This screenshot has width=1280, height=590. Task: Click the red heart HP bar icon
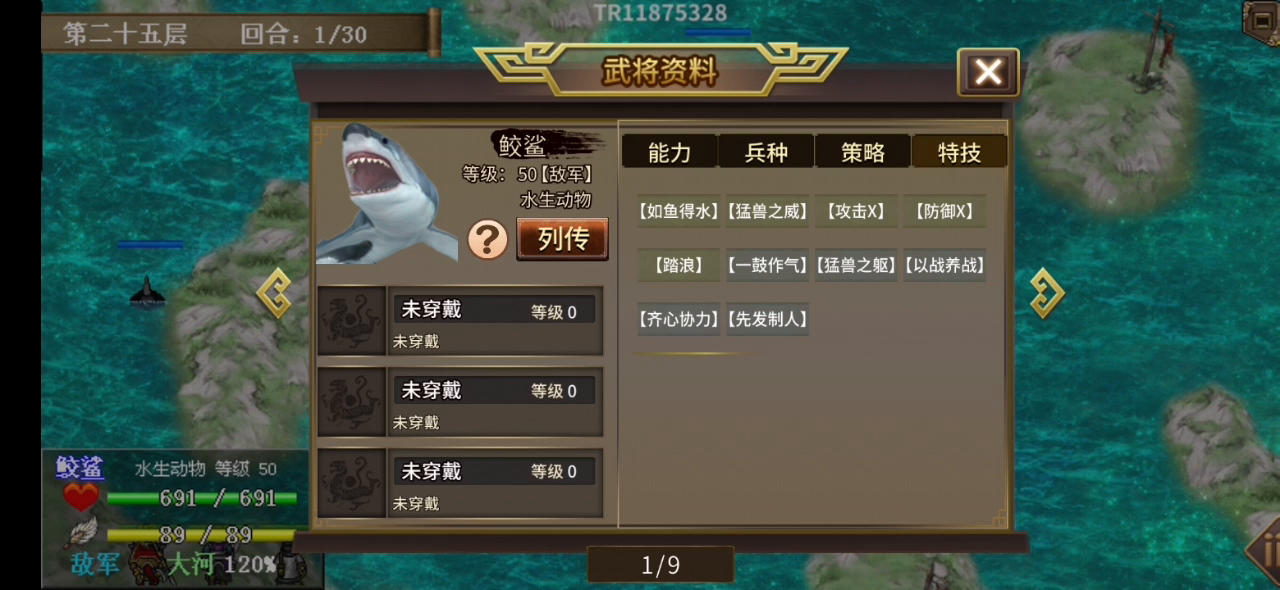[81, 497]
